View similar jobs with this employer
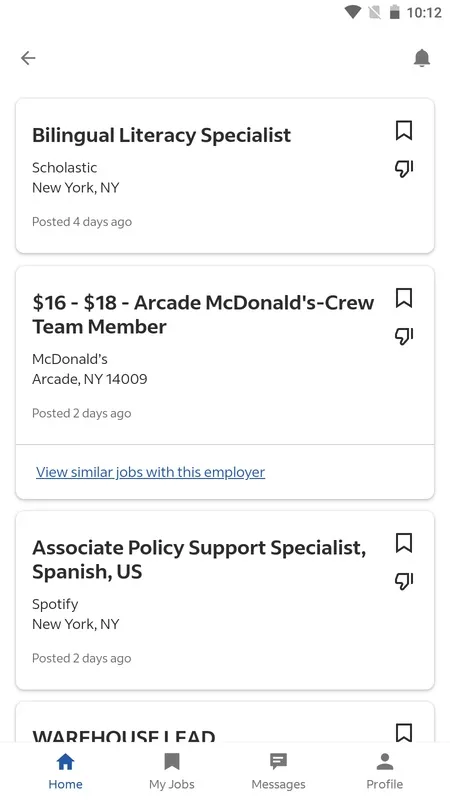This screenshot has height=800, width=450. [151, 472]
